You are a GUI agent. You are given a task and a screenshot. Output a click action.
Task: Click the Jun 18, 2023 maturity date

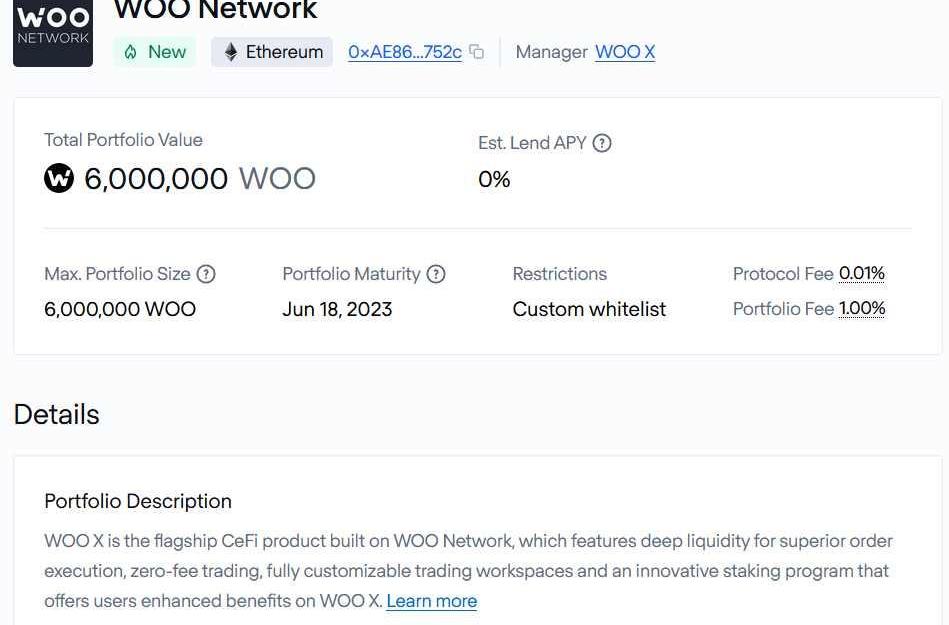click(337, 309)
